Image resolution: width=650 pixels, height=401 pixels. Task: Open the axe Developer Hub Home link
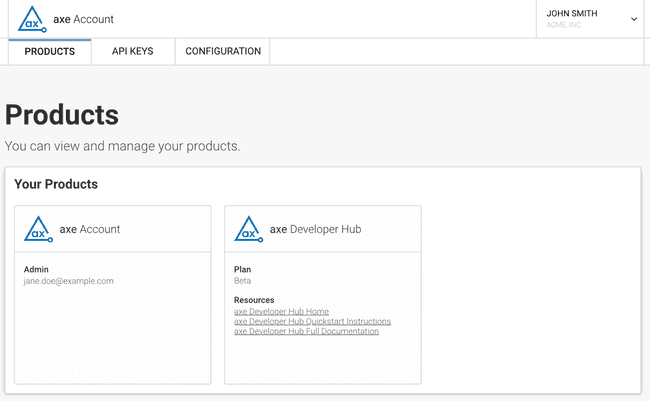point(281,311)
